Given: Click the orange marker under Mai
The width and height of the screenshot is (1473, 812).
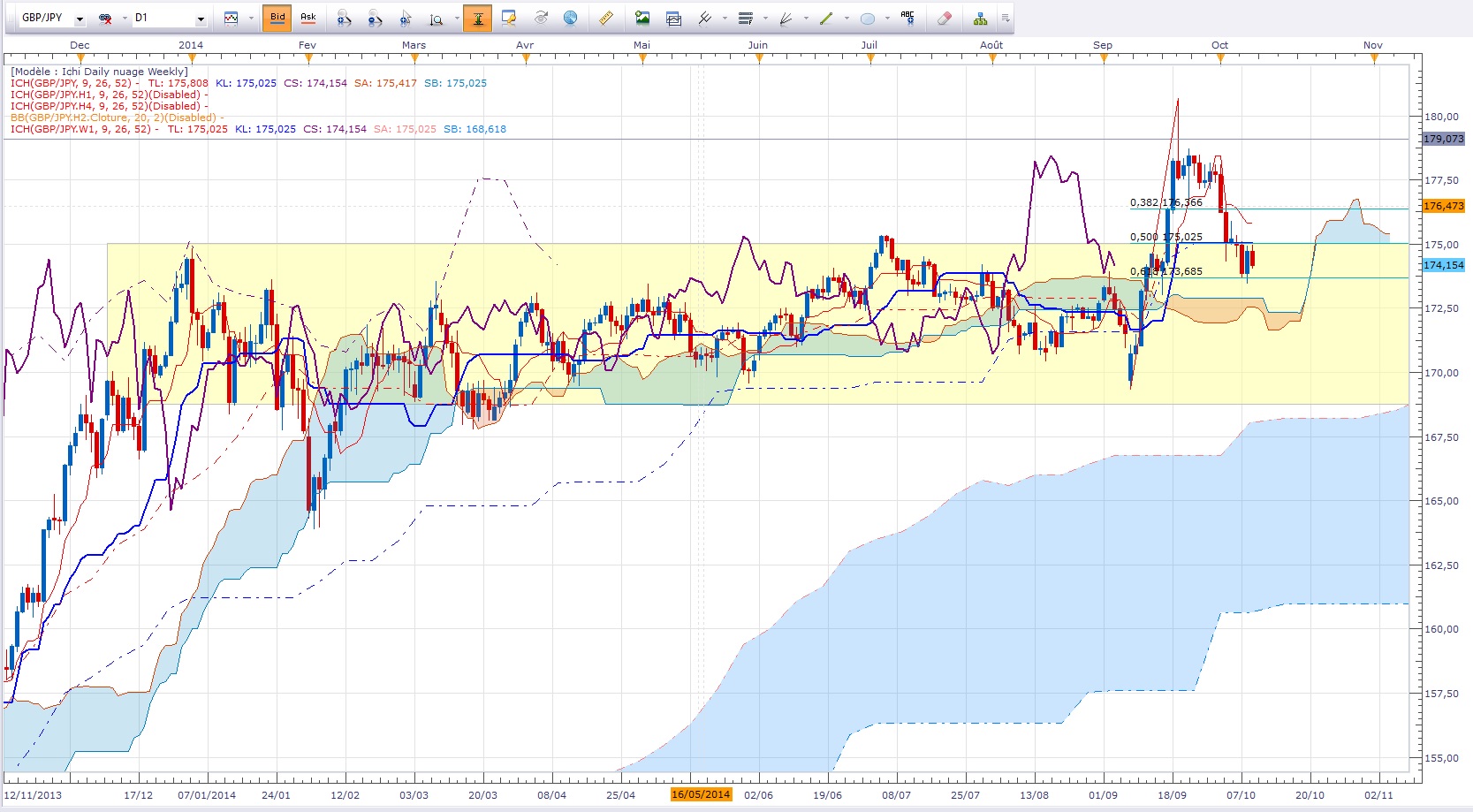Looking at the screenshot, I should point(642,59).
